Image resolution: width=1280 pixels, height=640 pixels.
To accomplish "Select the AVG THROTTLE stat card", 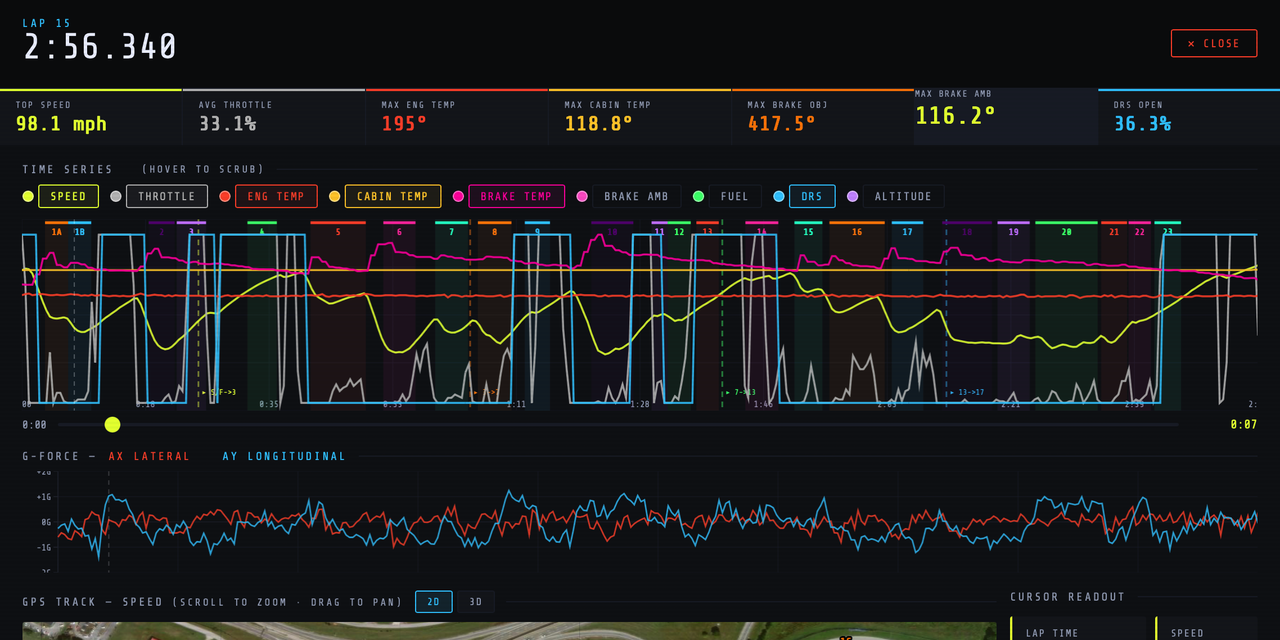I will tap(274, 117).
